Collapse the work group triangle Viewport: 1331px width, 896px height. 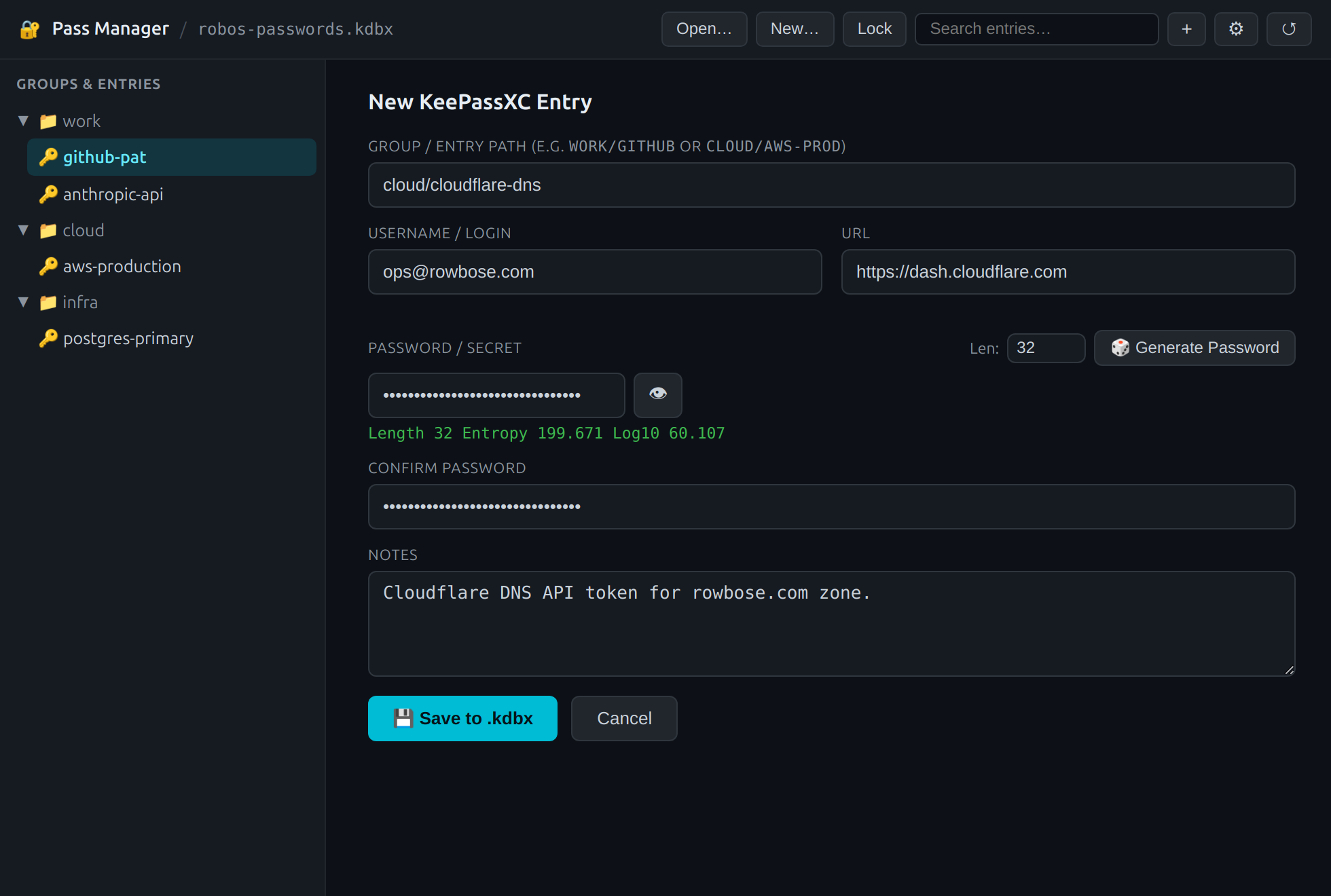coord(24,122)
